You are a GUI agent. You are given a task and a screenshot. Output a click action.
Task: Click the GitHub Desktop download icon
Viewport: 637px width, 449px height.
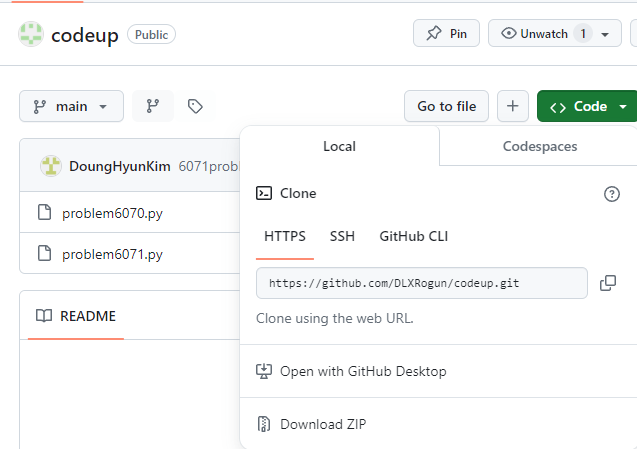click(x=264, y=371)
